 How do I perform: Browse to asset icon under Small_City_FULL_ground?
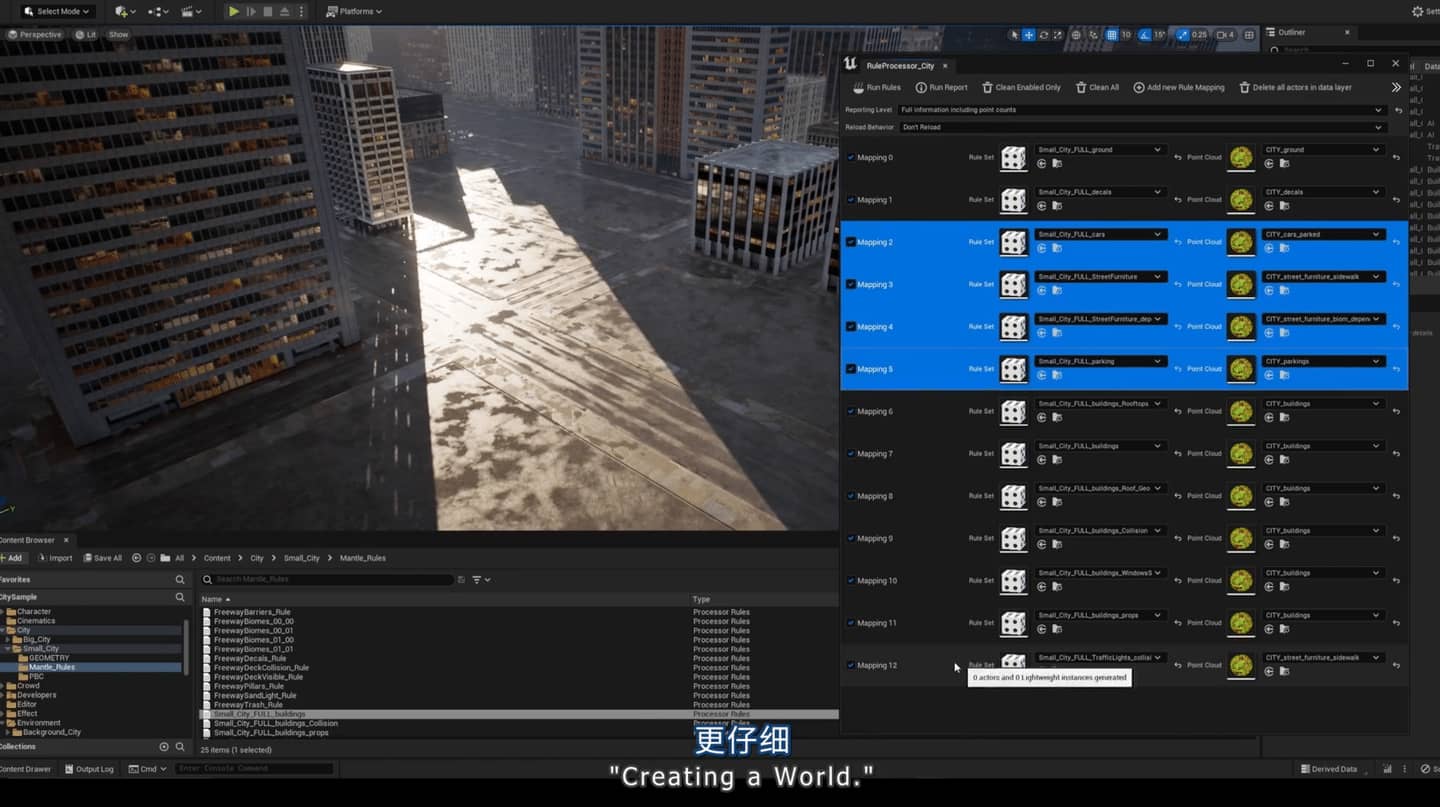point(1057,164)
